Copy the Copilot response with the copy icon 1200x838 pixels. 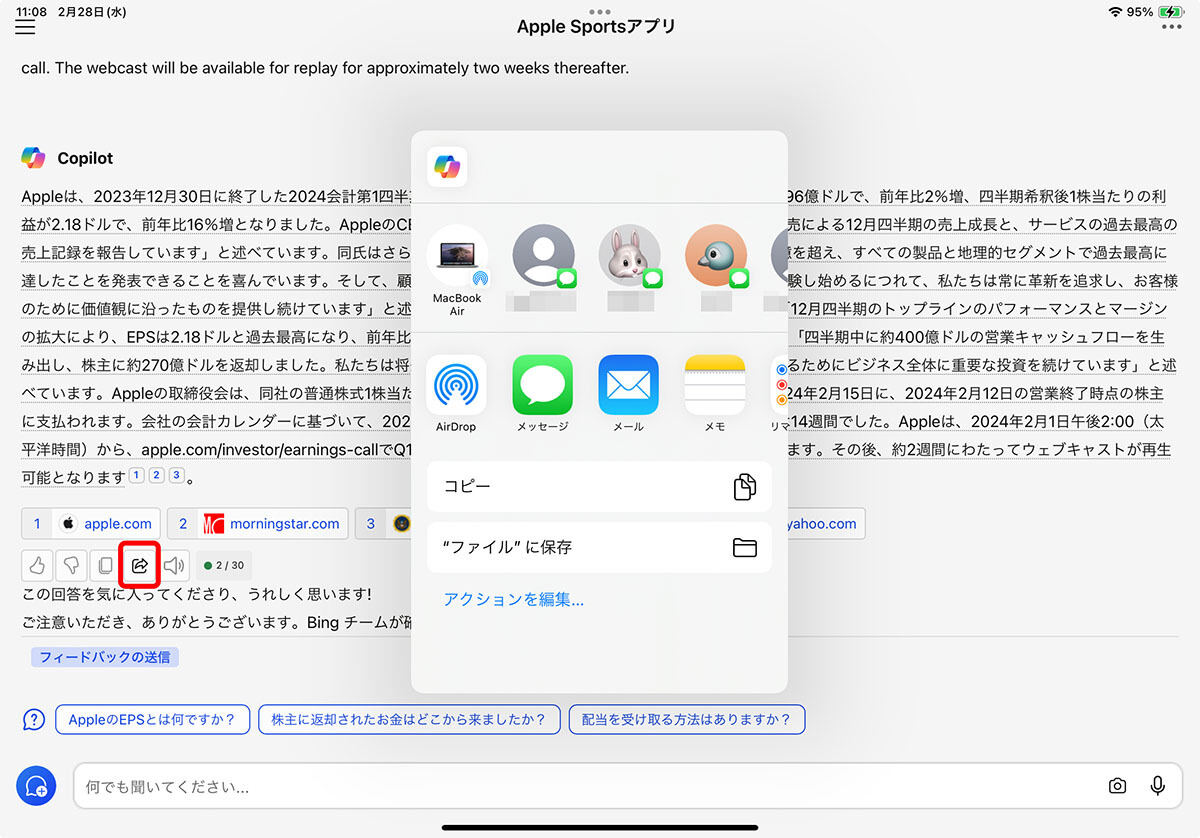105,566
